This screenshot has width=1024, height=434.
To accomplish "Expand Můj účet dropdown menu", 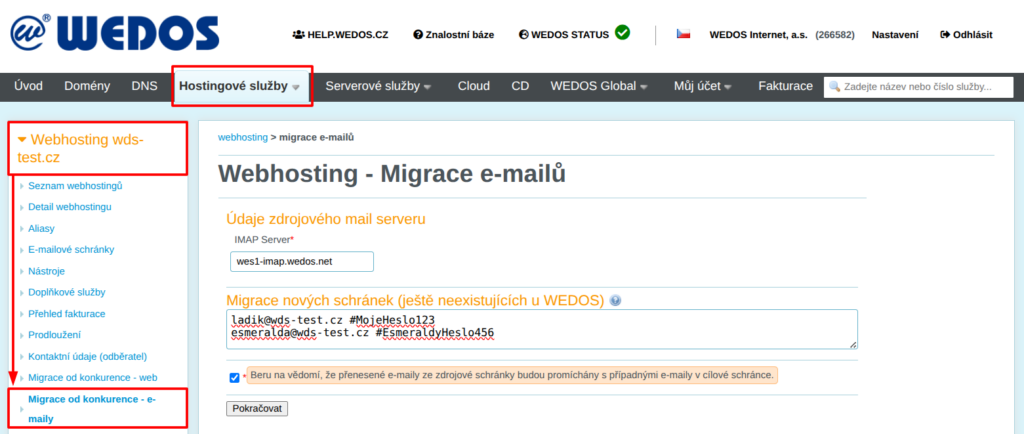I will (703, 86).
